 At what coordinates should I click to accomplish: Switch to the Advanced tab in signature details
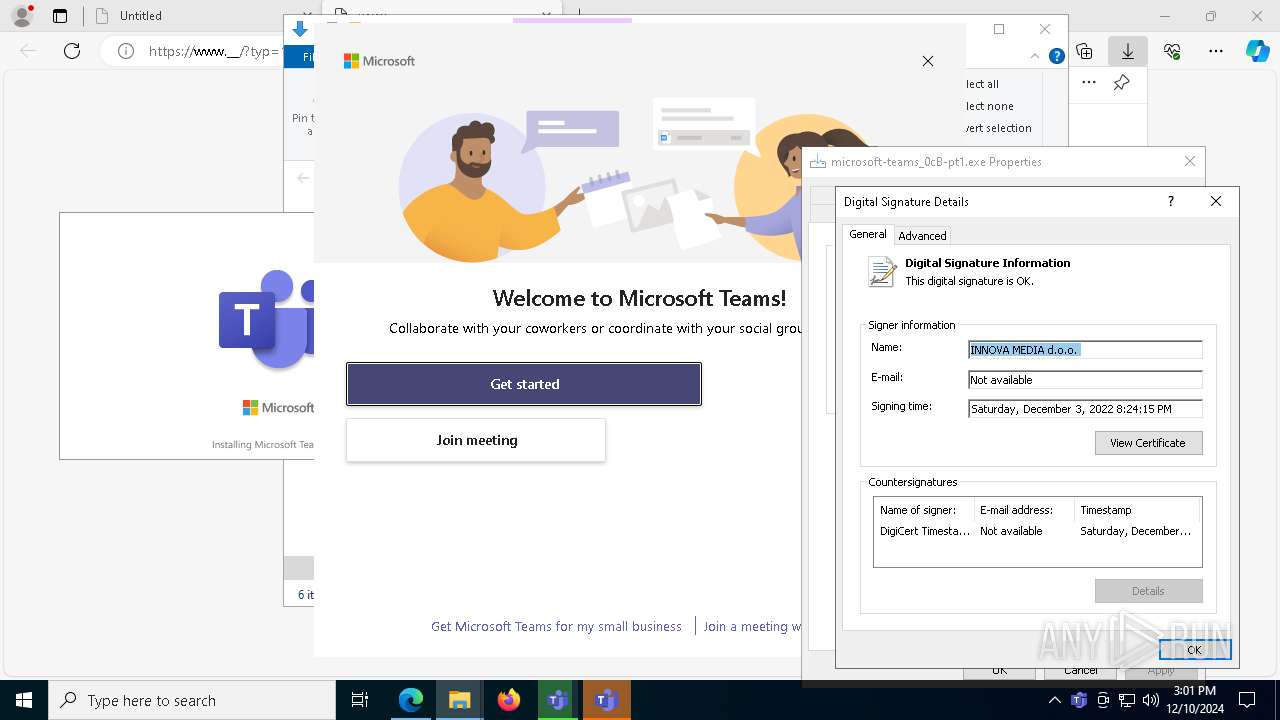click(x=922, y=236)
